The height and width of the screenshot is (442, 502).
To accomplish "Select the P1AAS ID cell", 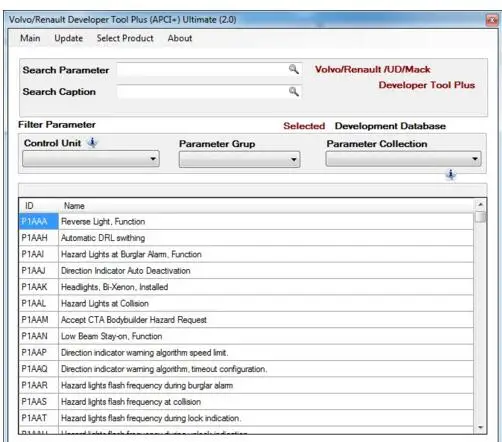I will (x=39, y=402).
